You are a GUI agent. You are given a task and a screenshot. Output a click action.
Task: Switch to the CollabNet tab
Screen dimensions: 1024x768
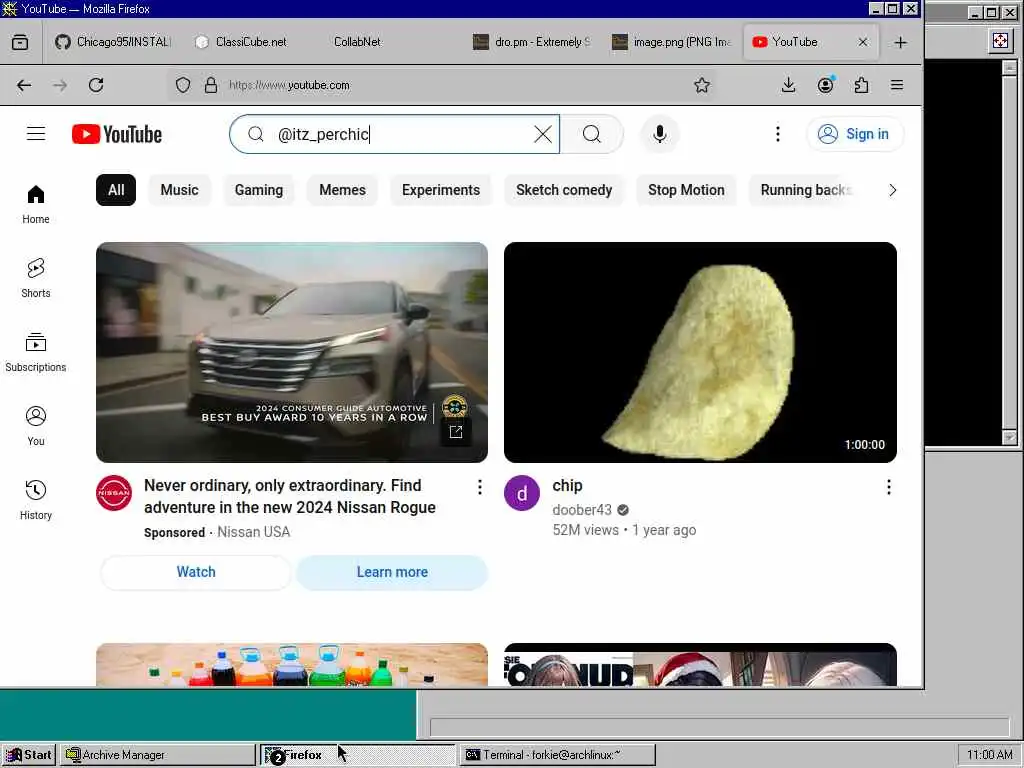pos(391,42)
